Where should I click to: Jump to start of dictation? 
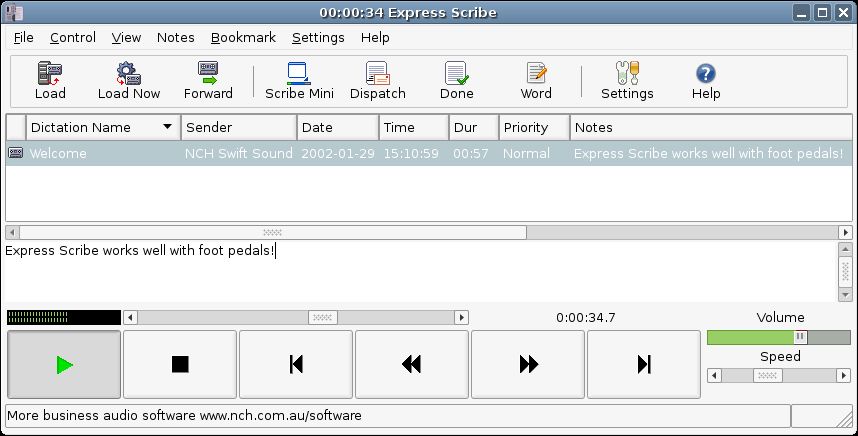click(296, 364)
